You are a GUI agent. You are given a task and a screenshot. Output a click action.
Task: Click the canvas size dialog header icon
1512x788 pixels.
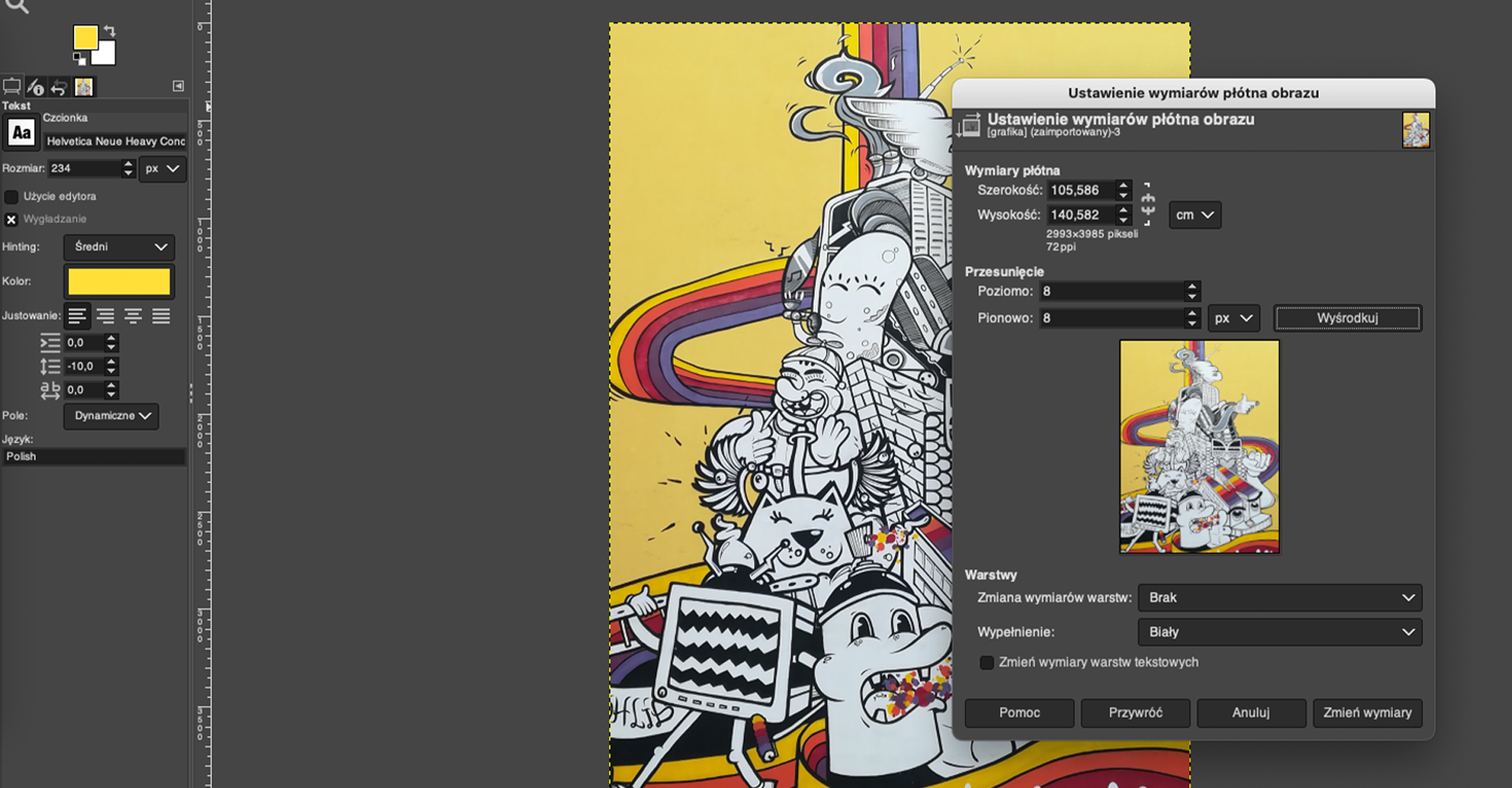click(x=969, y=125)
